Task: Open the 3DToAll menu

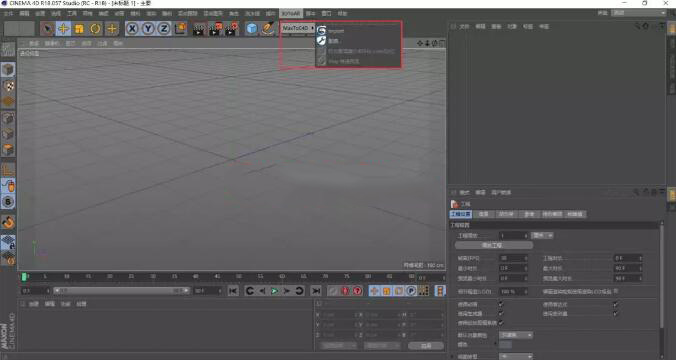Action: [291, 14]
